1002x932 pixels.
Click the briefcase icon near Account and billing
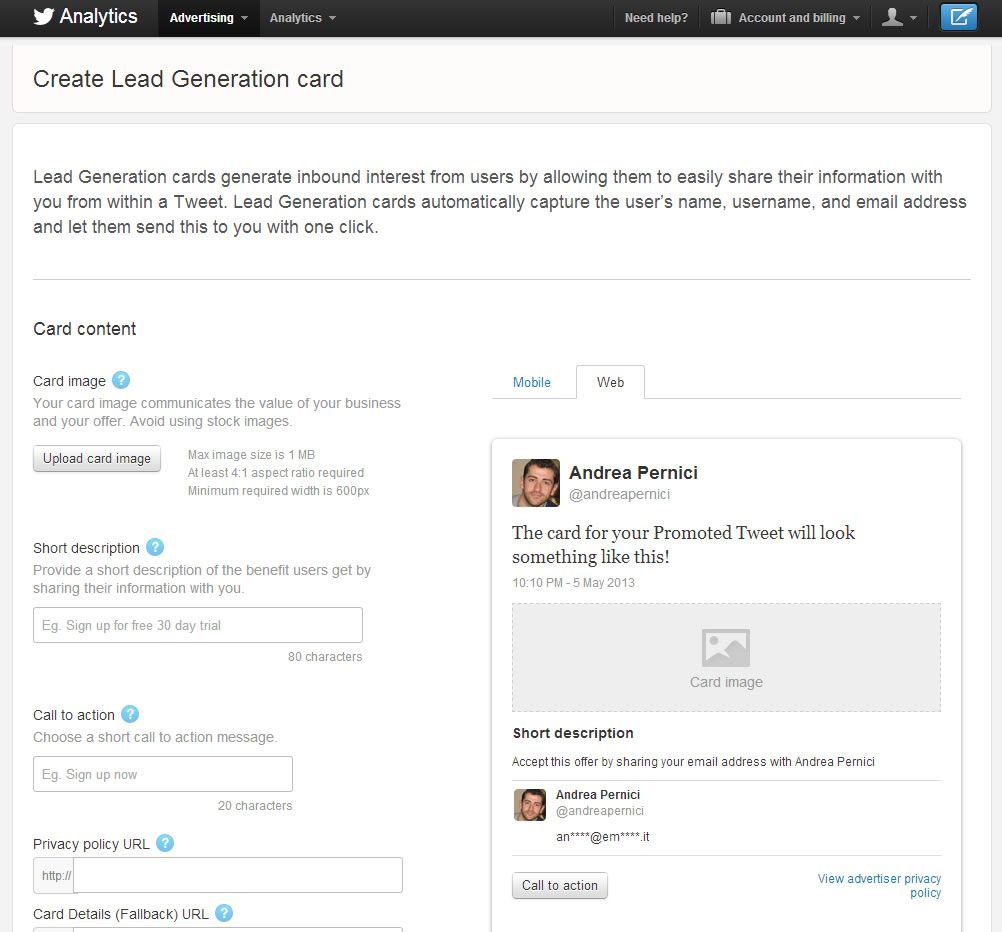pyautogui.click(x=719, y=16)
